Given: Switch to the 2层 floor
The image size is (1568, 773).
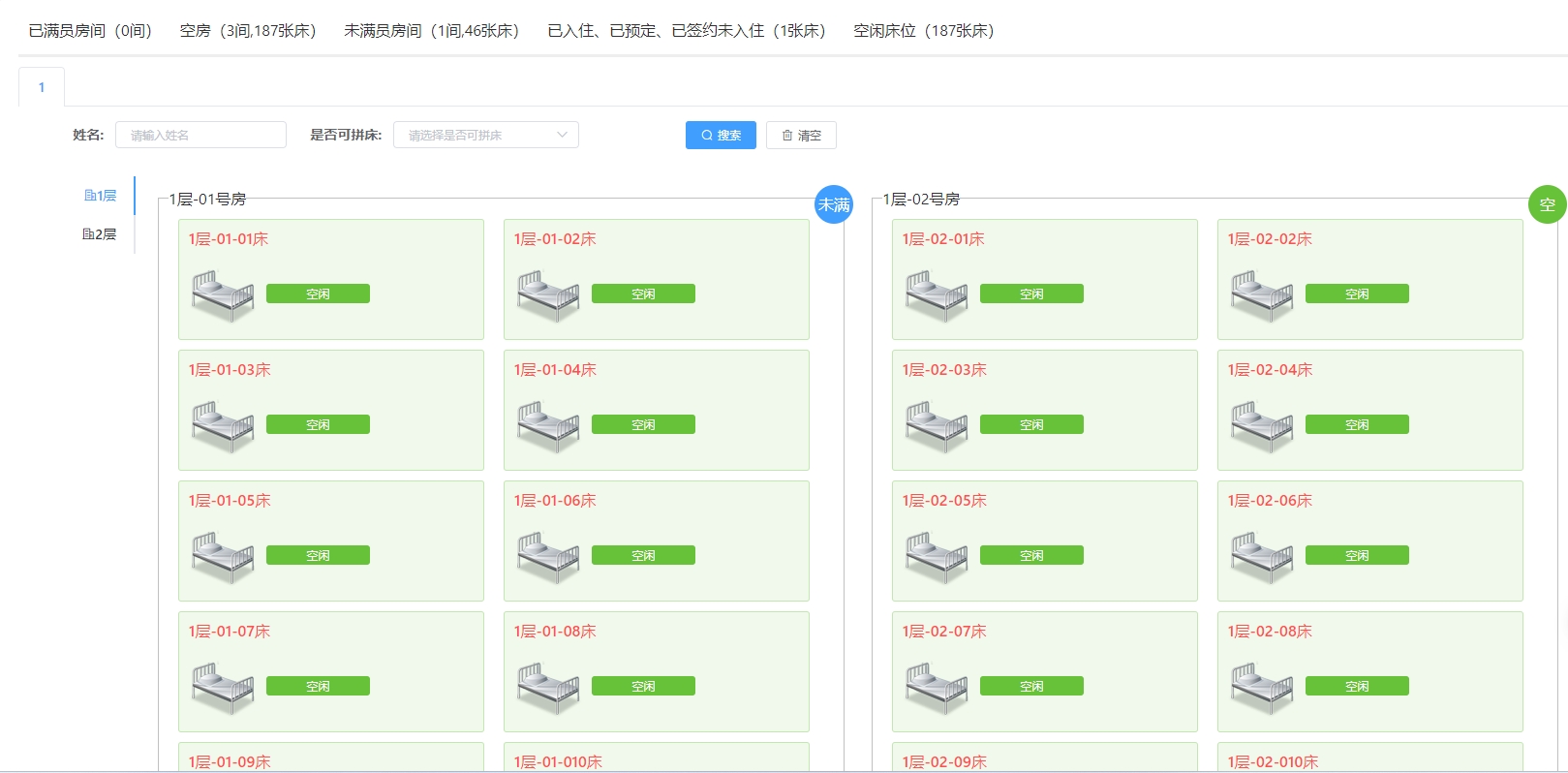Looking at the screenshot, I should pyautogui.click(x=99, y=234).
